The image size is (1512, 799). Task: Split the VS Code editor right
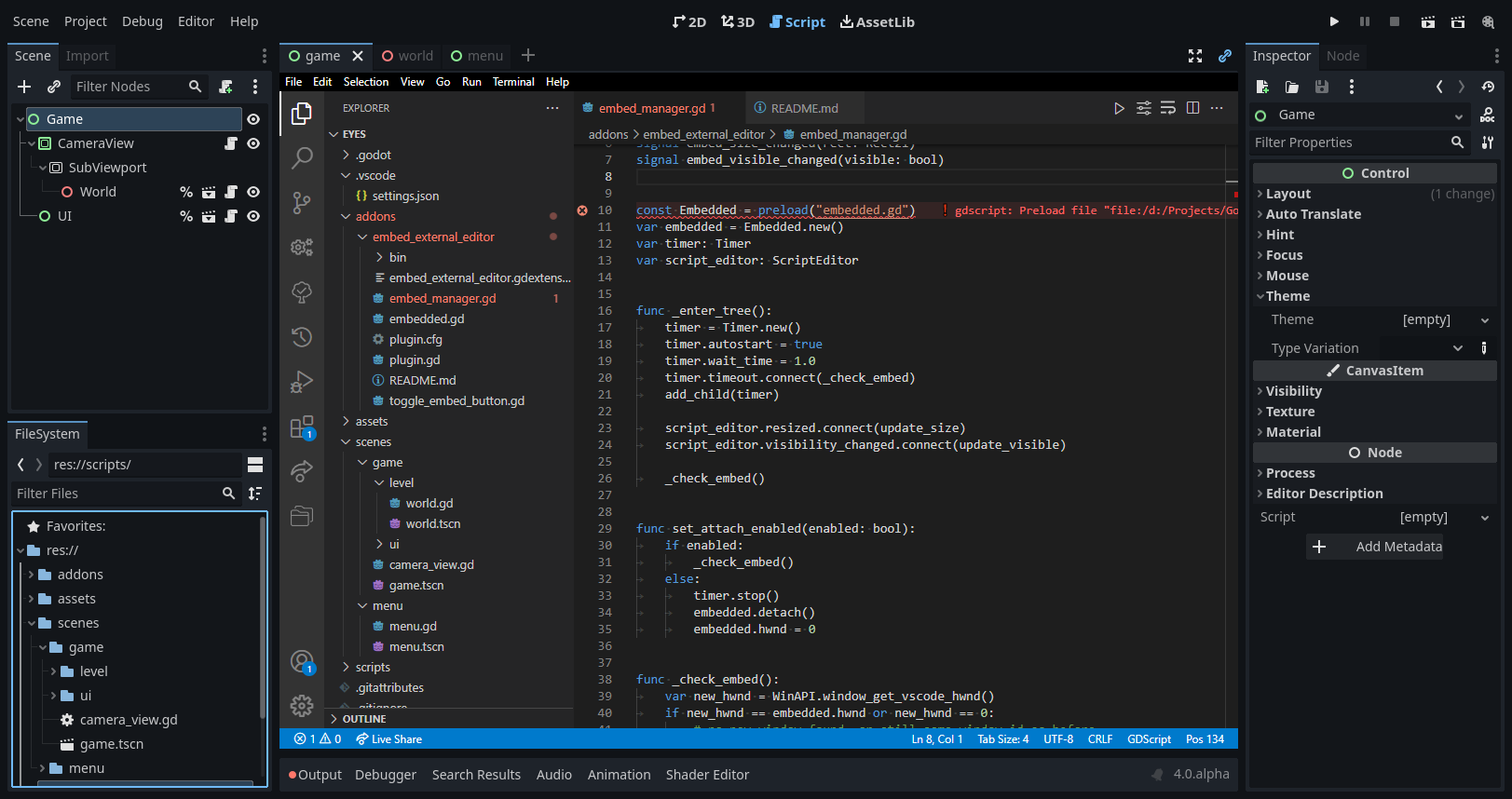[1192, 108]
